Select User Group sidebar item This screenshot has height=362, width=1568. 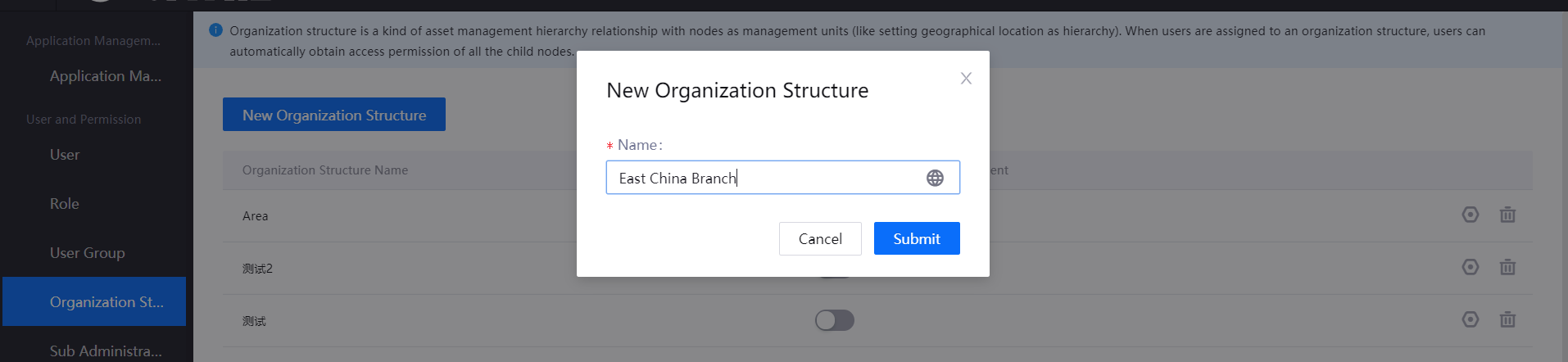pyautogui.click(x=88, y=253)
